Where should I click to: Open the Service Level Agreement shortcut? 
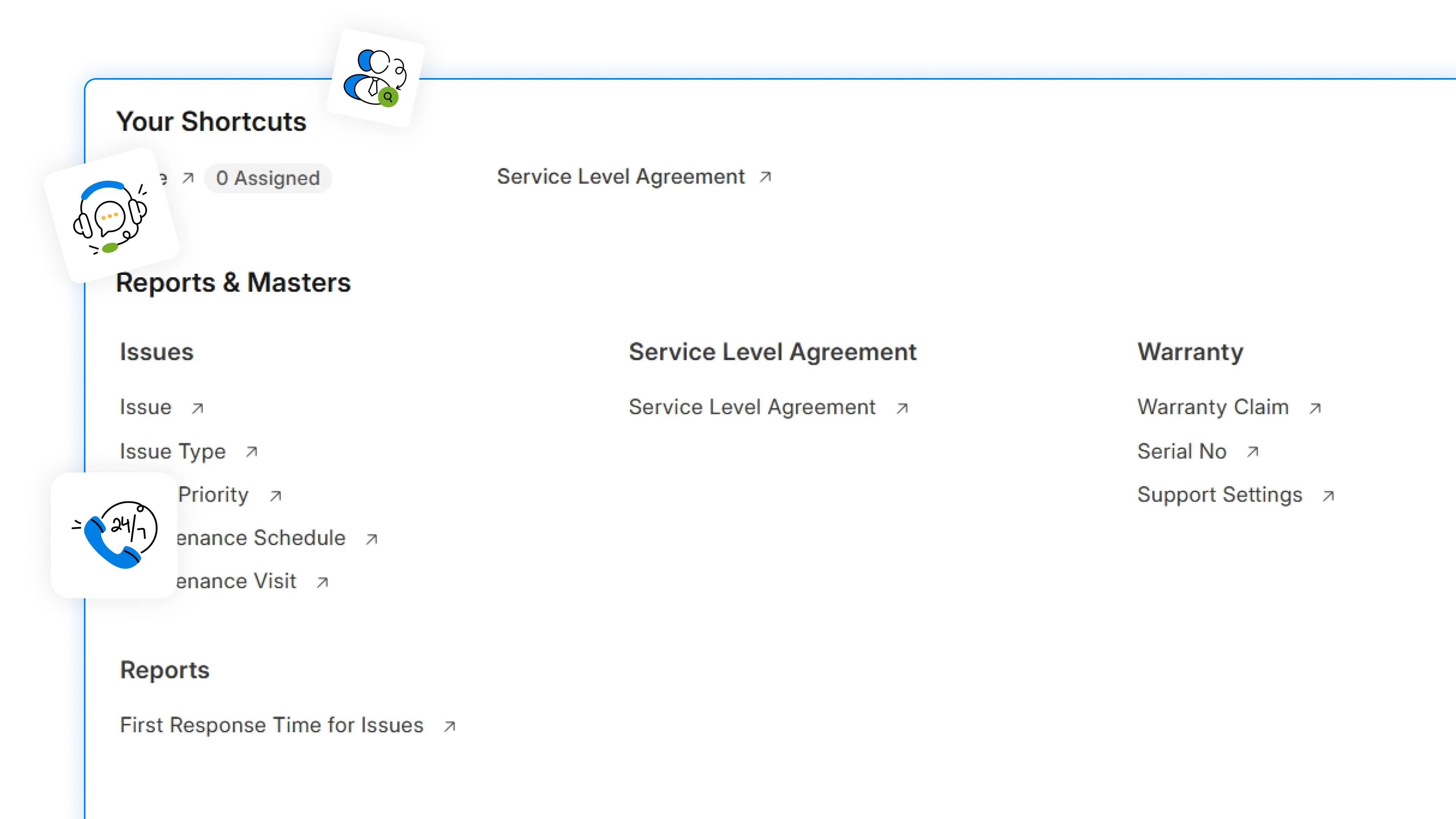621,177
